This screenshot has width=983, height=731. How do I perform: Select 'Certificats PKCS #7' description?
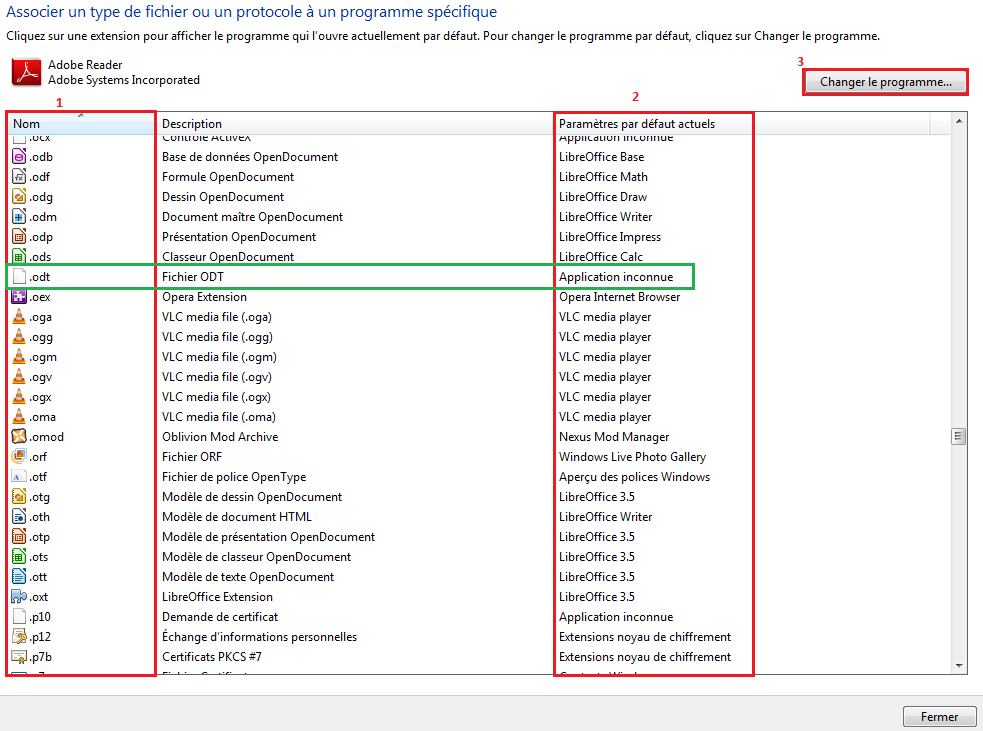[x=212, y=656]
